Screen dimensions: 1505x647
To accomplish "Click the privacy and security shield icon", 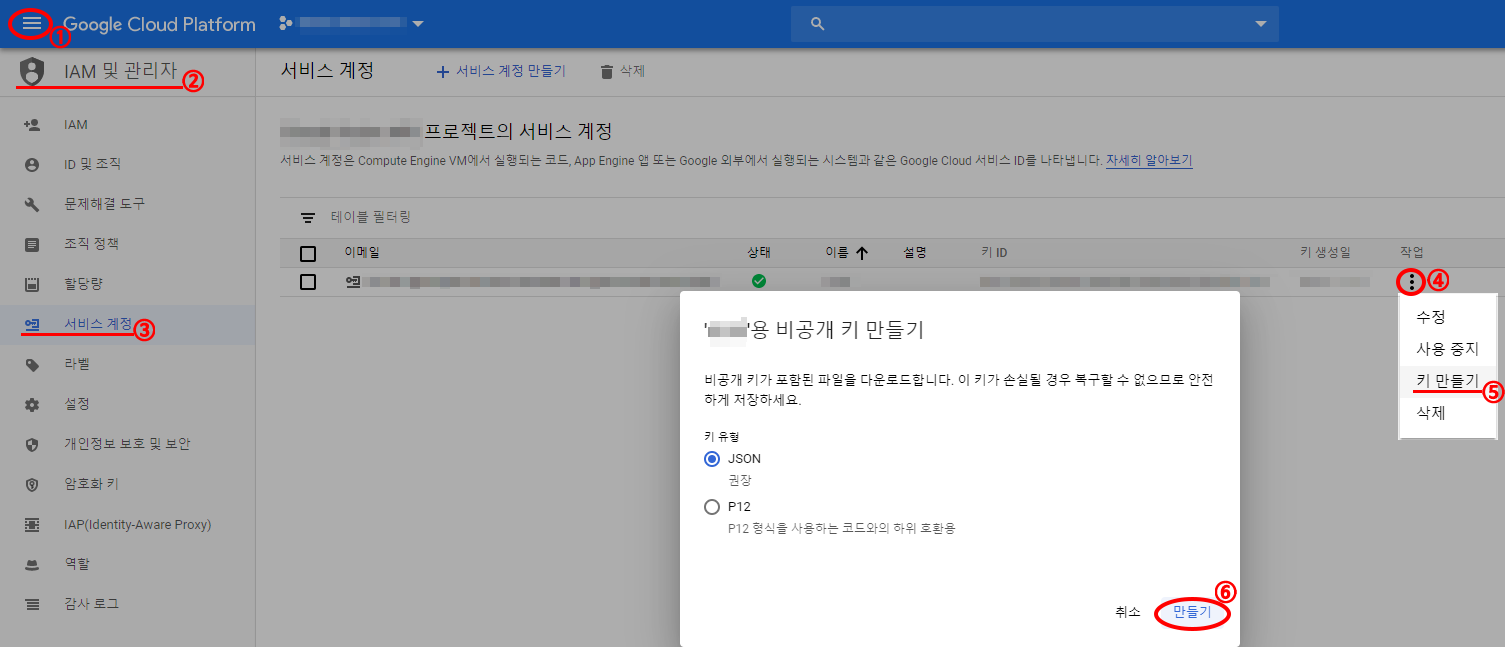I will (32, 444).
